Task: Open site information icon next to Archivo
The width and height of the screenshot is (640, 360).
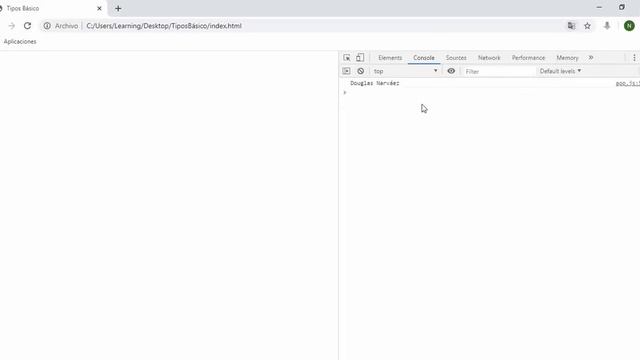Action: coord(47,26)
